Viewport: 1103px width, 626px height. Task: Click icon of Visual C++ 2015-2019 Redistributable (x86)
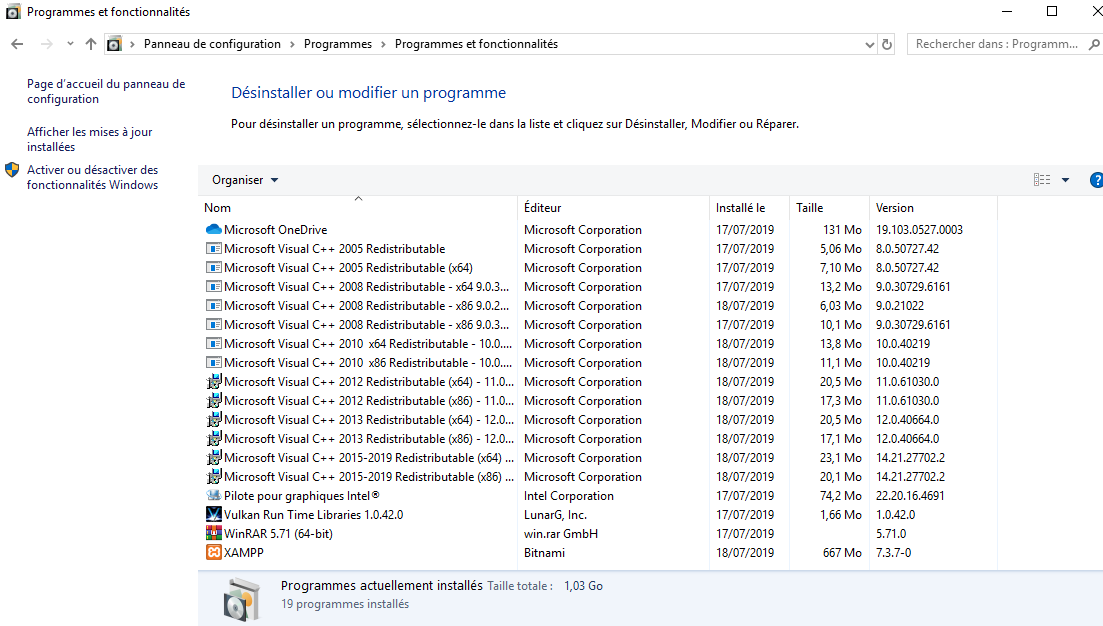214,476
